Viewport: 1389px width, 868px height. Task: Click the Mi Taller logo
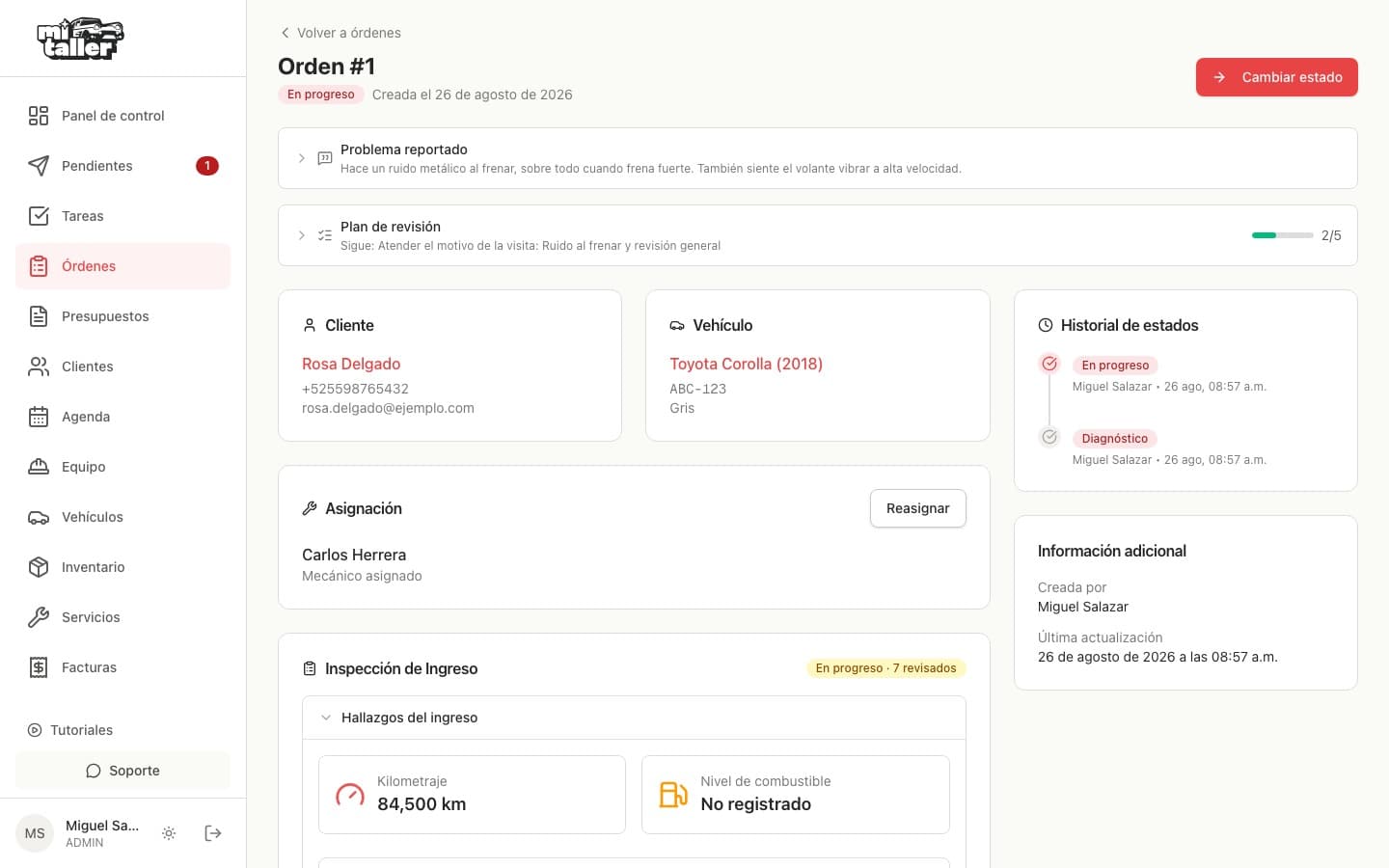point(81,39)
